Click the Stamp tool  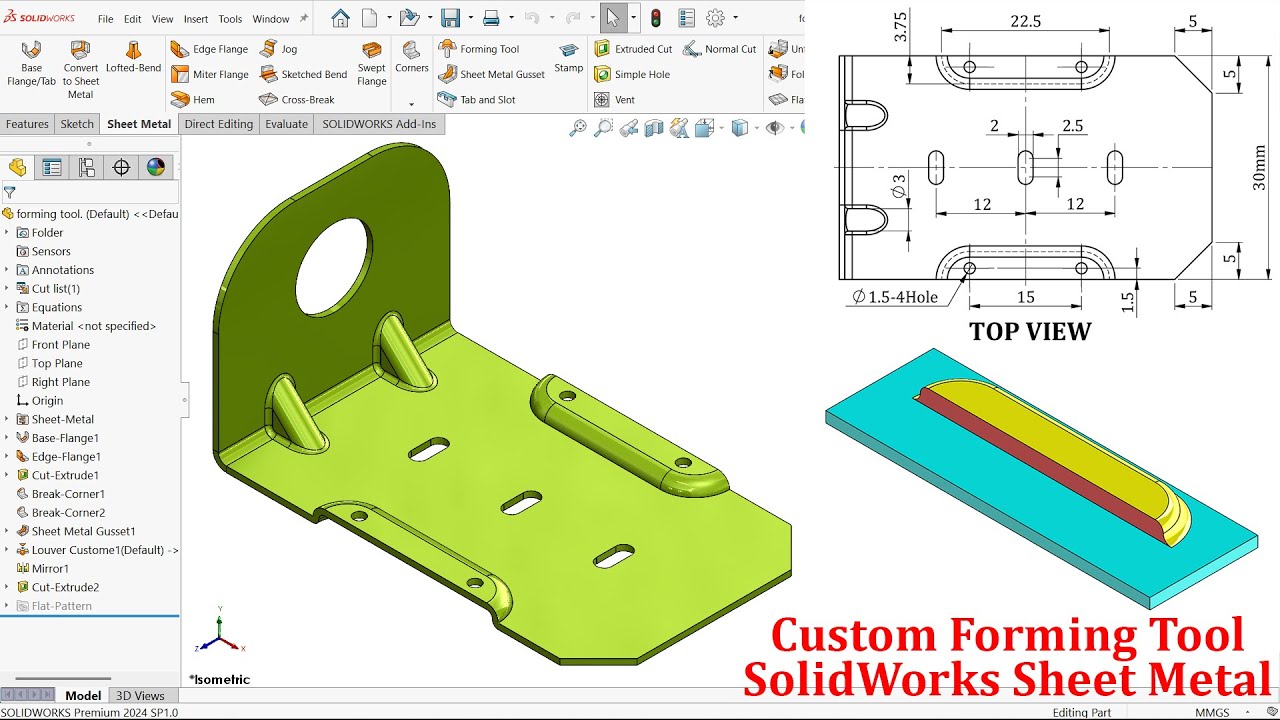pos(569,58)
